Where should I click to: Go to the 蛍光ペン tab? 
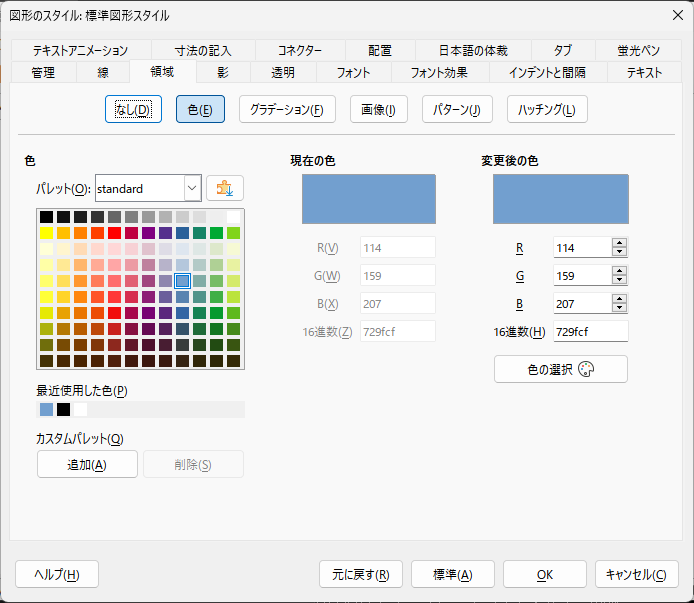637,50
